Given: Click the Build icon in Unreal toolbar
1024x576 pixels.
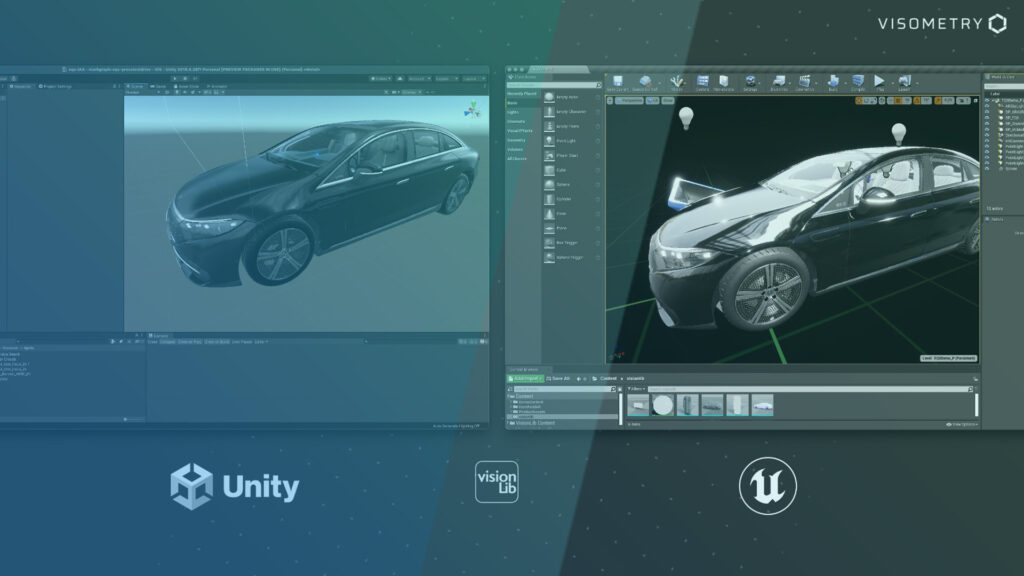Looking at the screenshot, I should click(x=833, y=81).
